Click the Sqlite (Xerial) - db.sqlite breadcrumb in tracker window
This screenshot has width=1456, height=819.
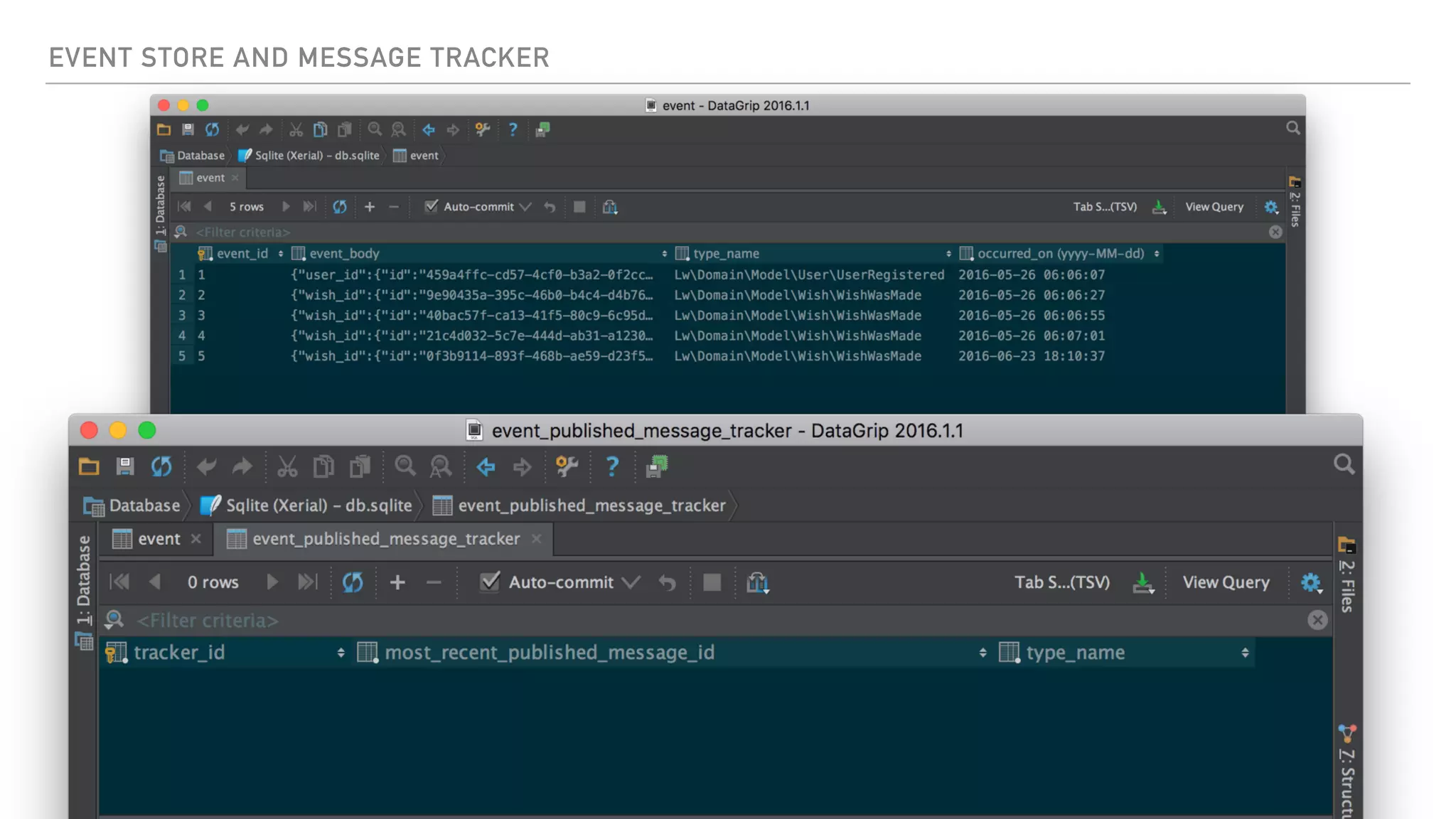point(306,505)
